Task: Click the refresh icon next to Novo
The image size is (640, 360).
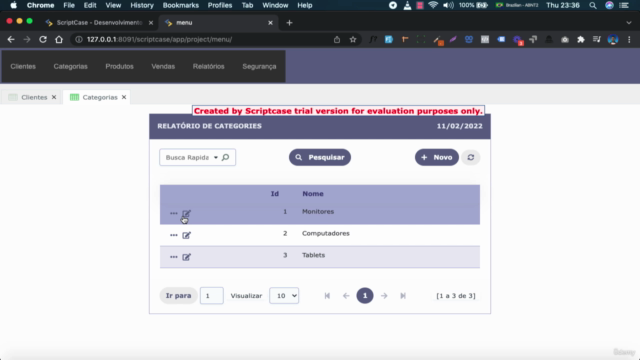Action: point(471,157)
